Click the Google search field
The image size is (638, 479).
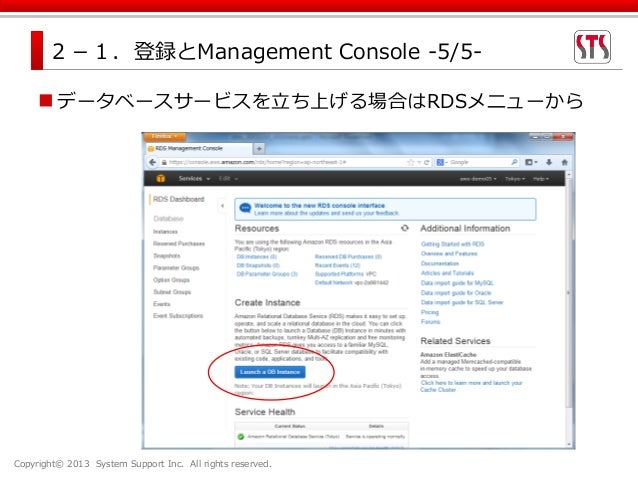[x=477, y=162]
